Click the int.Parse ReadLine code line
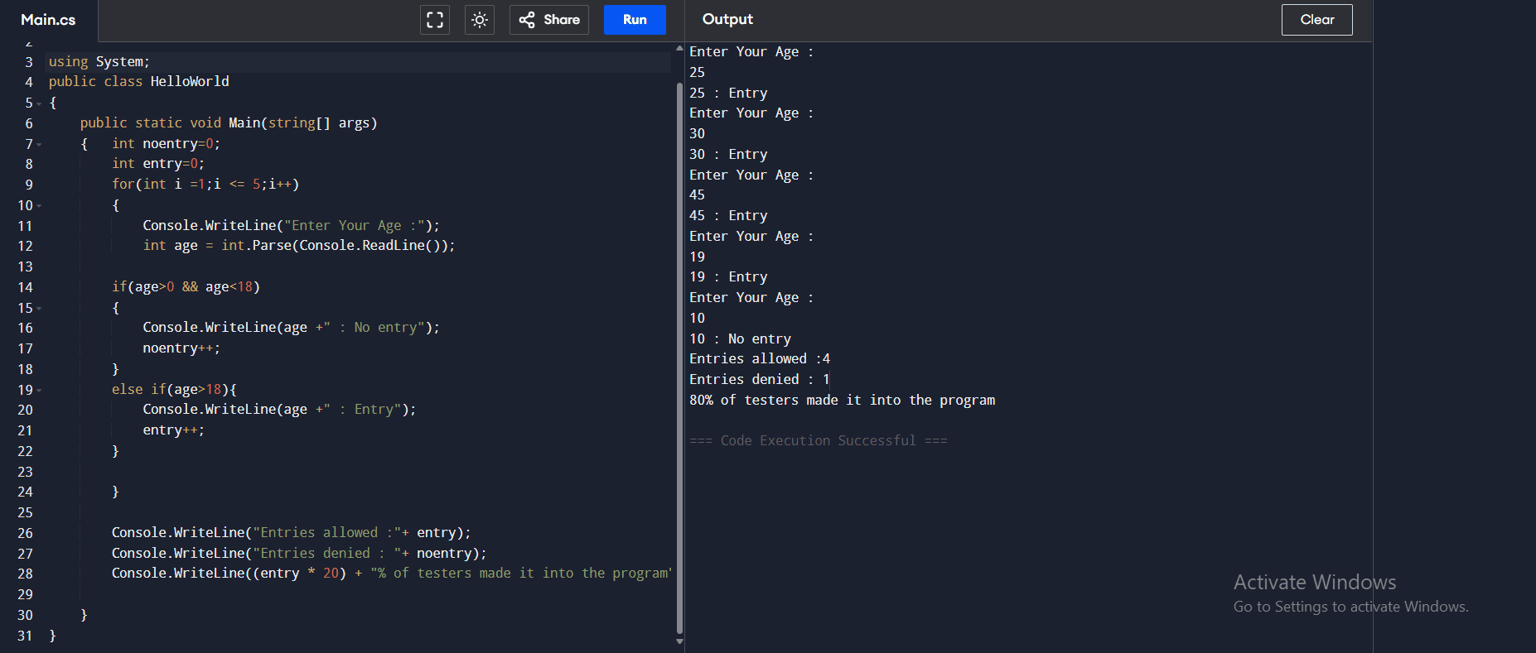 (x=299, y=246)
